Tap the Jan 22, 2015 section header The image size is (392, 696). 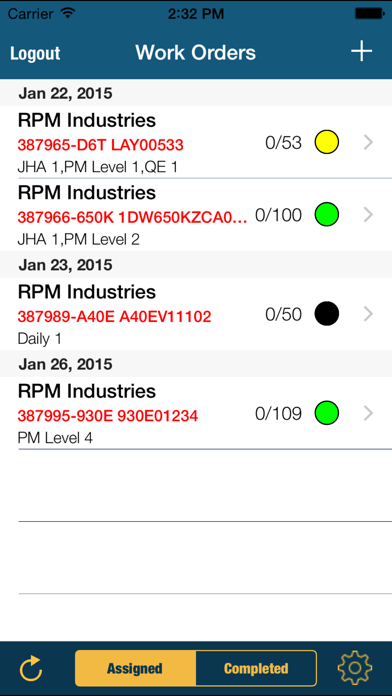tap(196, 93)
